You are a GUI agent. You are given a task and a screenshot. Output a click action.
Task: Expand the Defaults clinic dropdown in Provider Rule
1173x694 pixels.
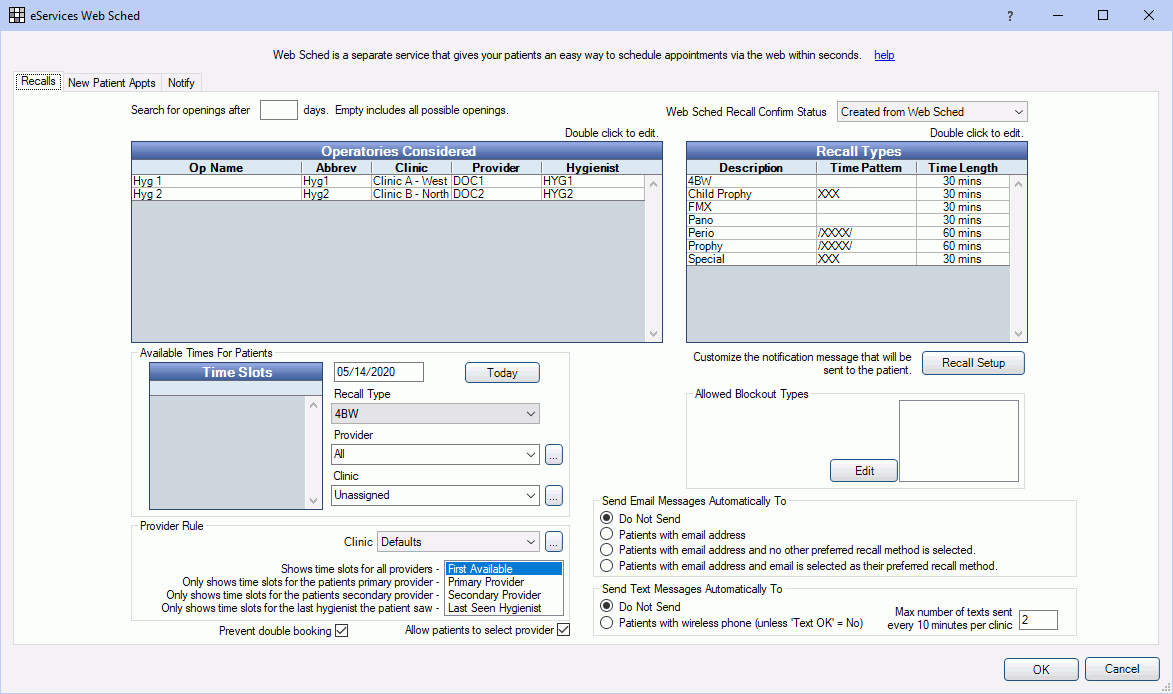(x=457, y=541)
